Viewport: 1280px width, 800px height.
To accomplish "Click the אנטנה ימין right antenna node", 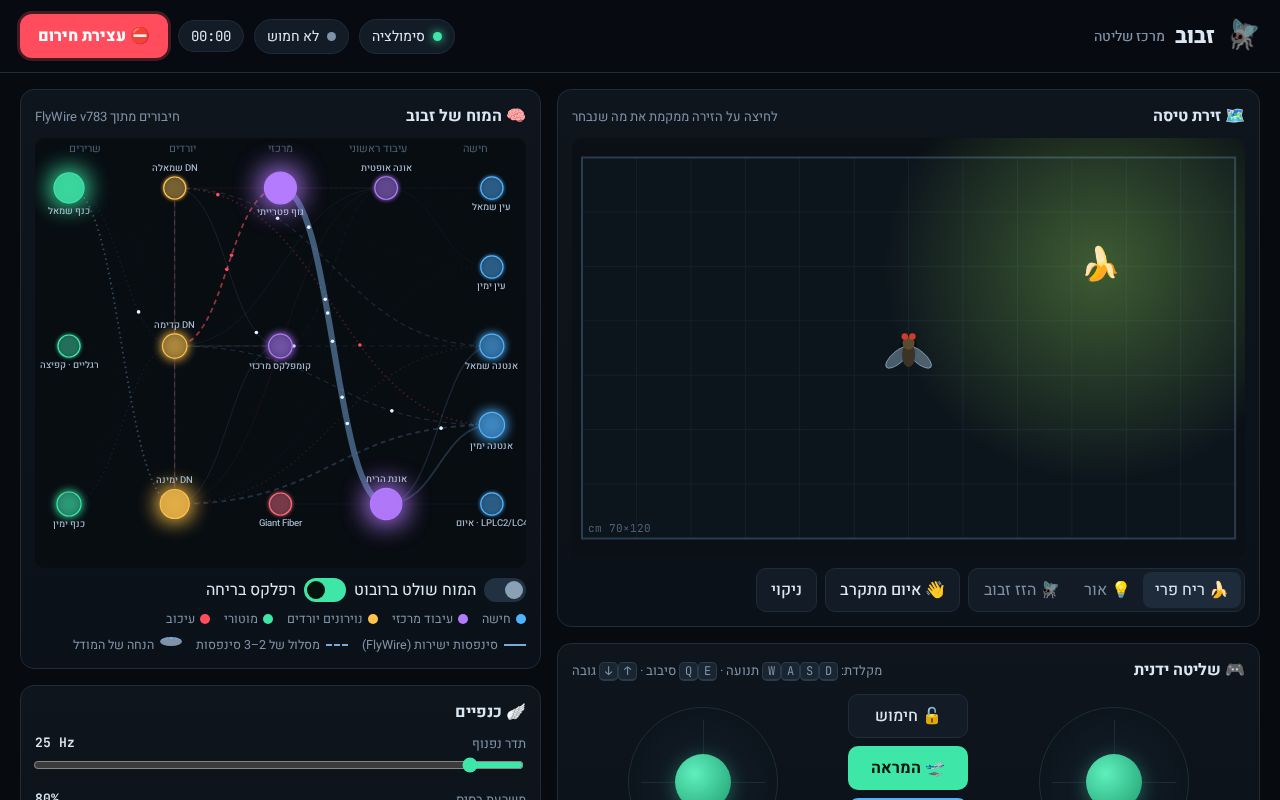I will coord(492,425).
